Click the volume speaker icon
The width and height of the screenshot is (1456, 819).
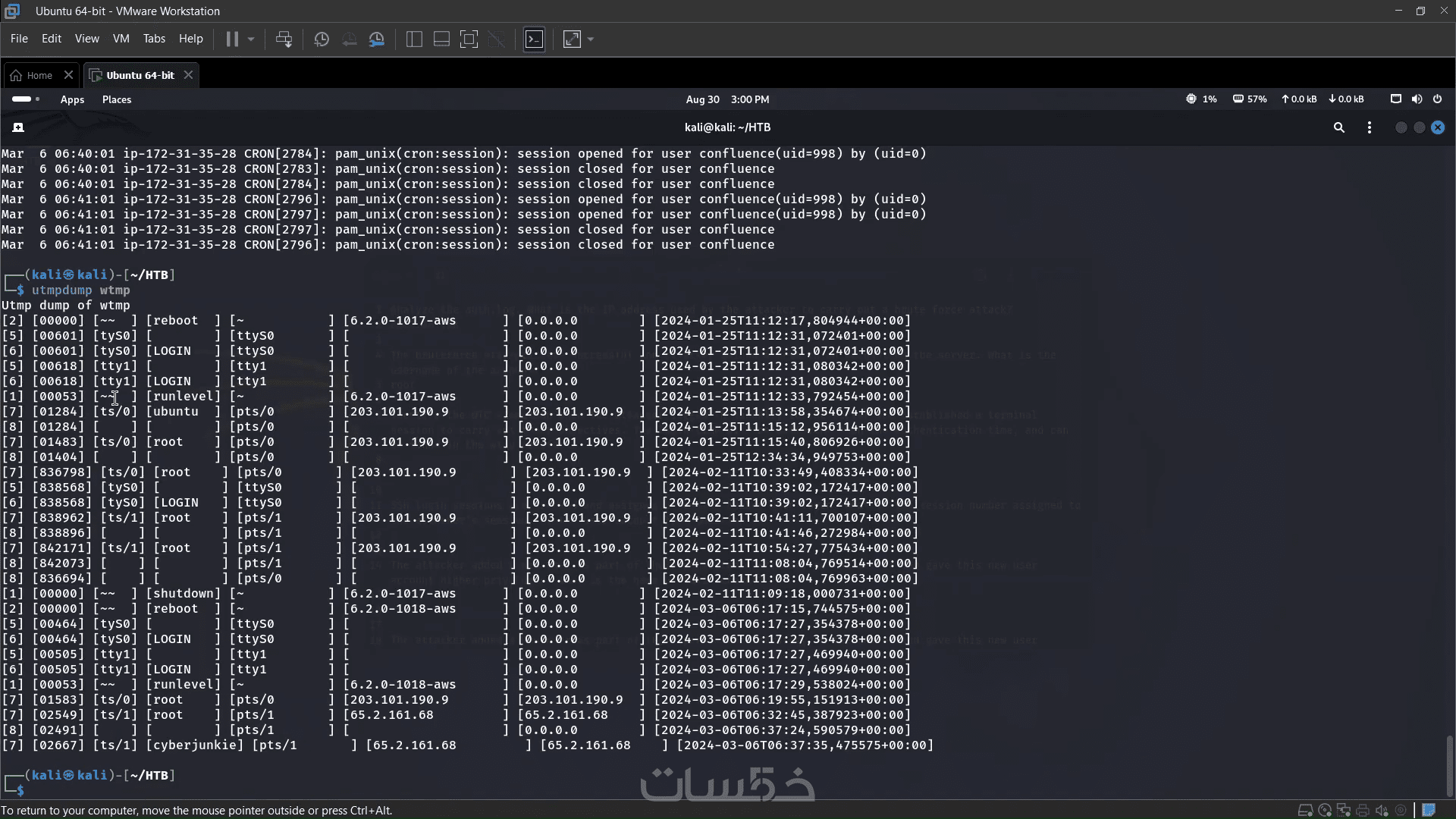coord(1417,99)
